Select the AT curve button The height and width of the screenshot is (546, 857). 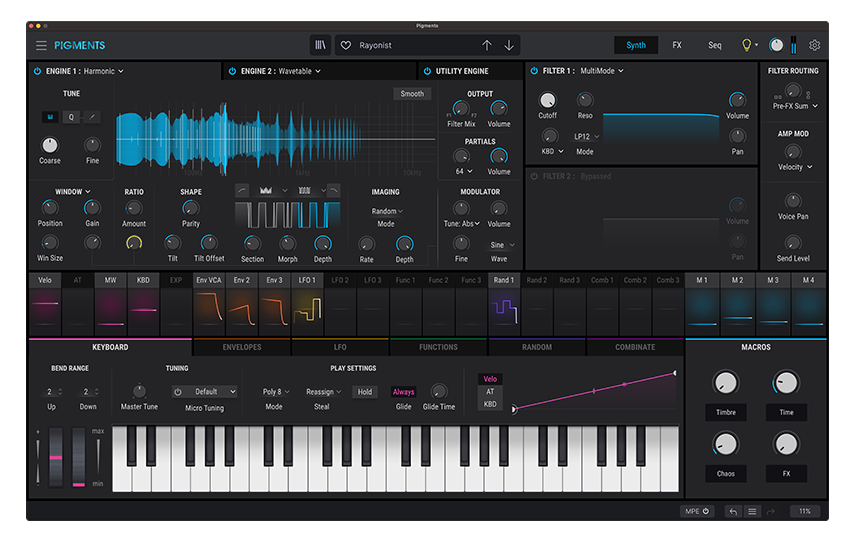point(490,391)
